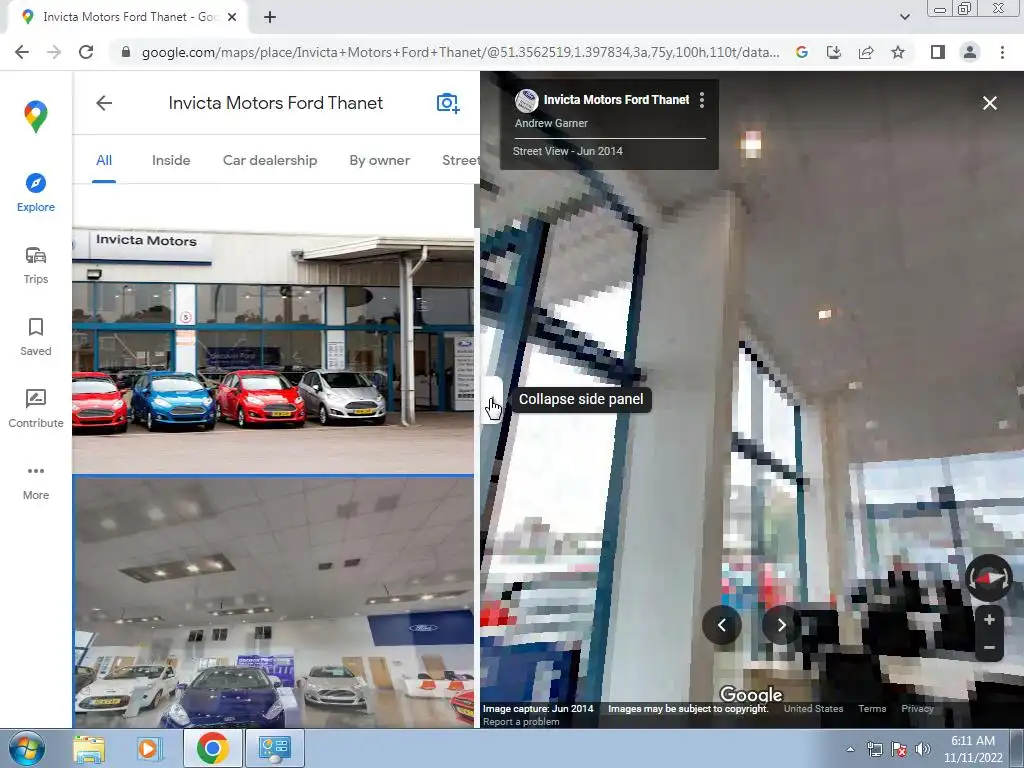Collapse the side panel
This screenshot has height=768, width=1024.
pyautogui.click(x=490, y=399)
